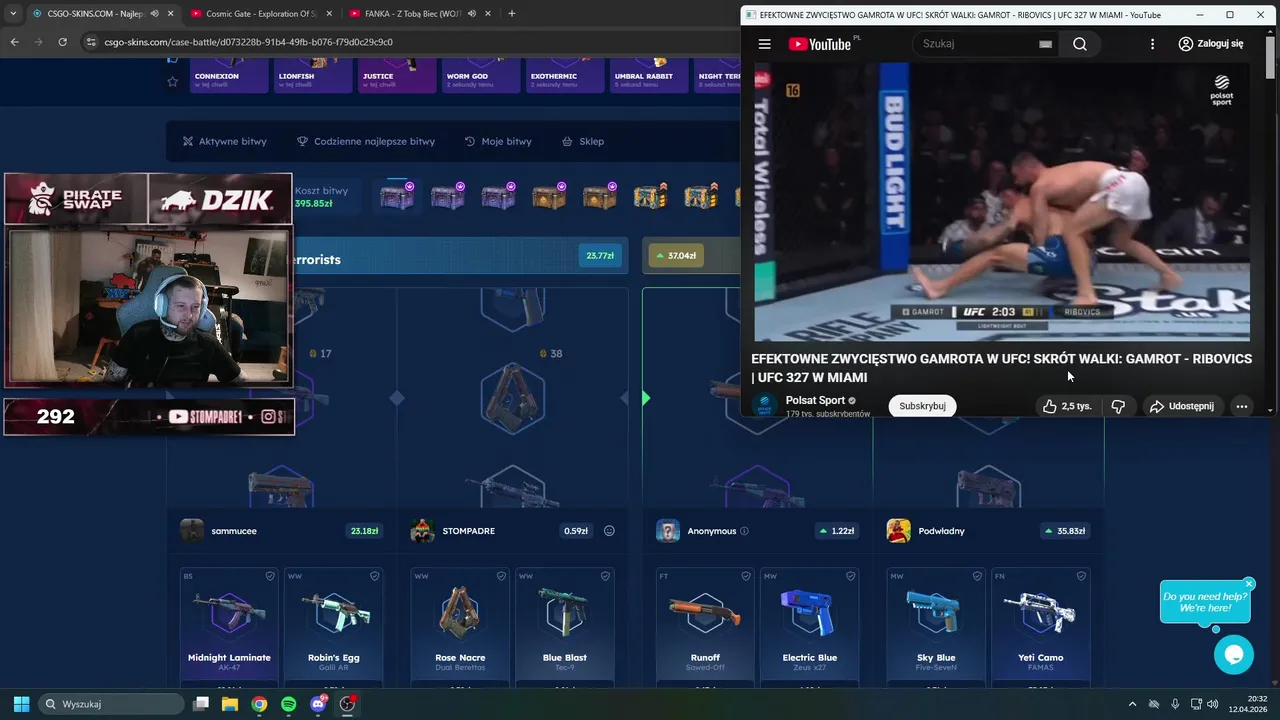Open Windows Start menu
The width and height of the screenshot is (1280, 720).
coord(21,704)
